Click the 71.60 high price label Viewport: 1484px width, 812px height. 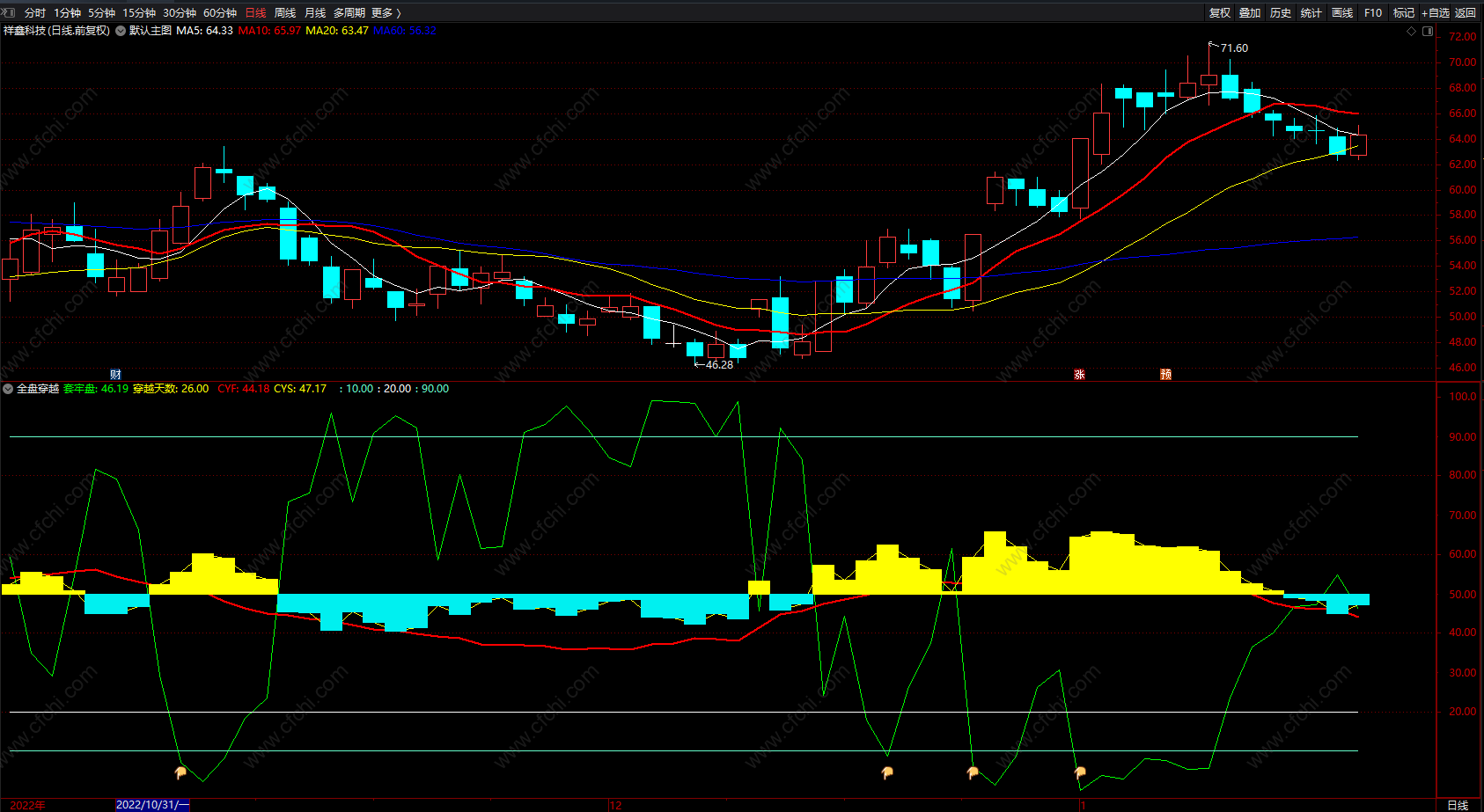point(1234,48)
